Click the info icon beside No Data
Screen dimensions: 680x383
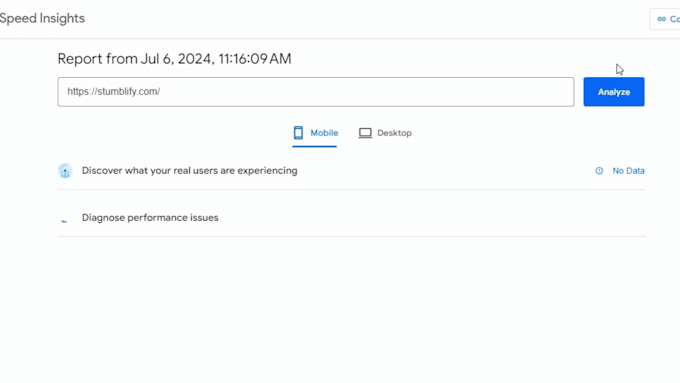[x=599, y=171]
